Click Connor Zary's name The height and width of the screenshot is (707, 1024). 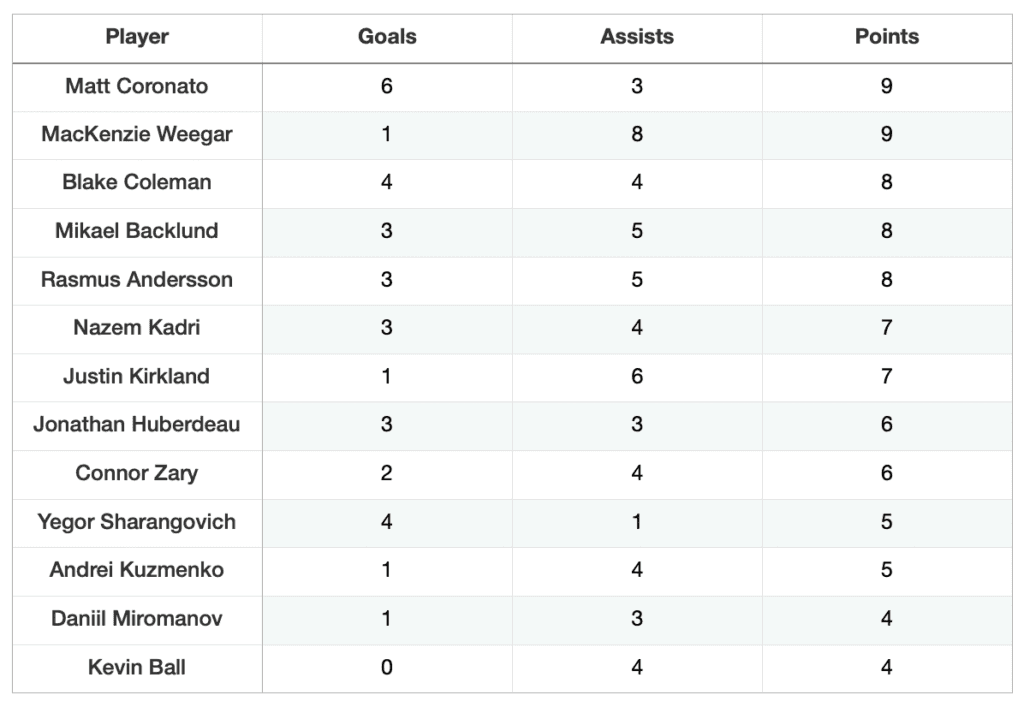pyautogui.click(x=137, y=473)
